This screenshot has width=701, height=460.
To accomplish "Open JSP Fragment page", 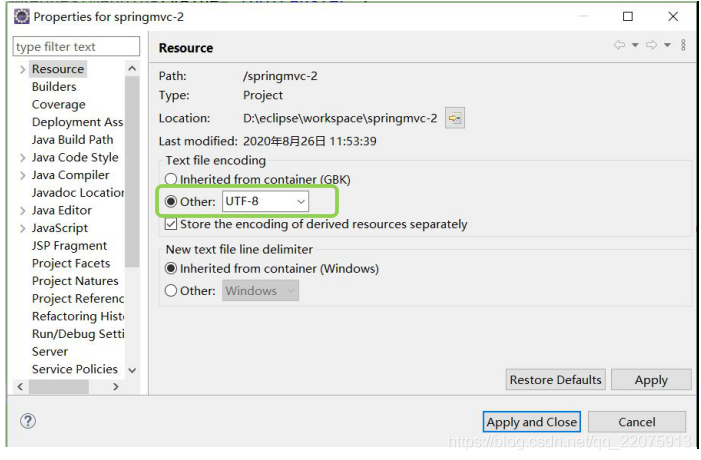I will pos(69,246).
